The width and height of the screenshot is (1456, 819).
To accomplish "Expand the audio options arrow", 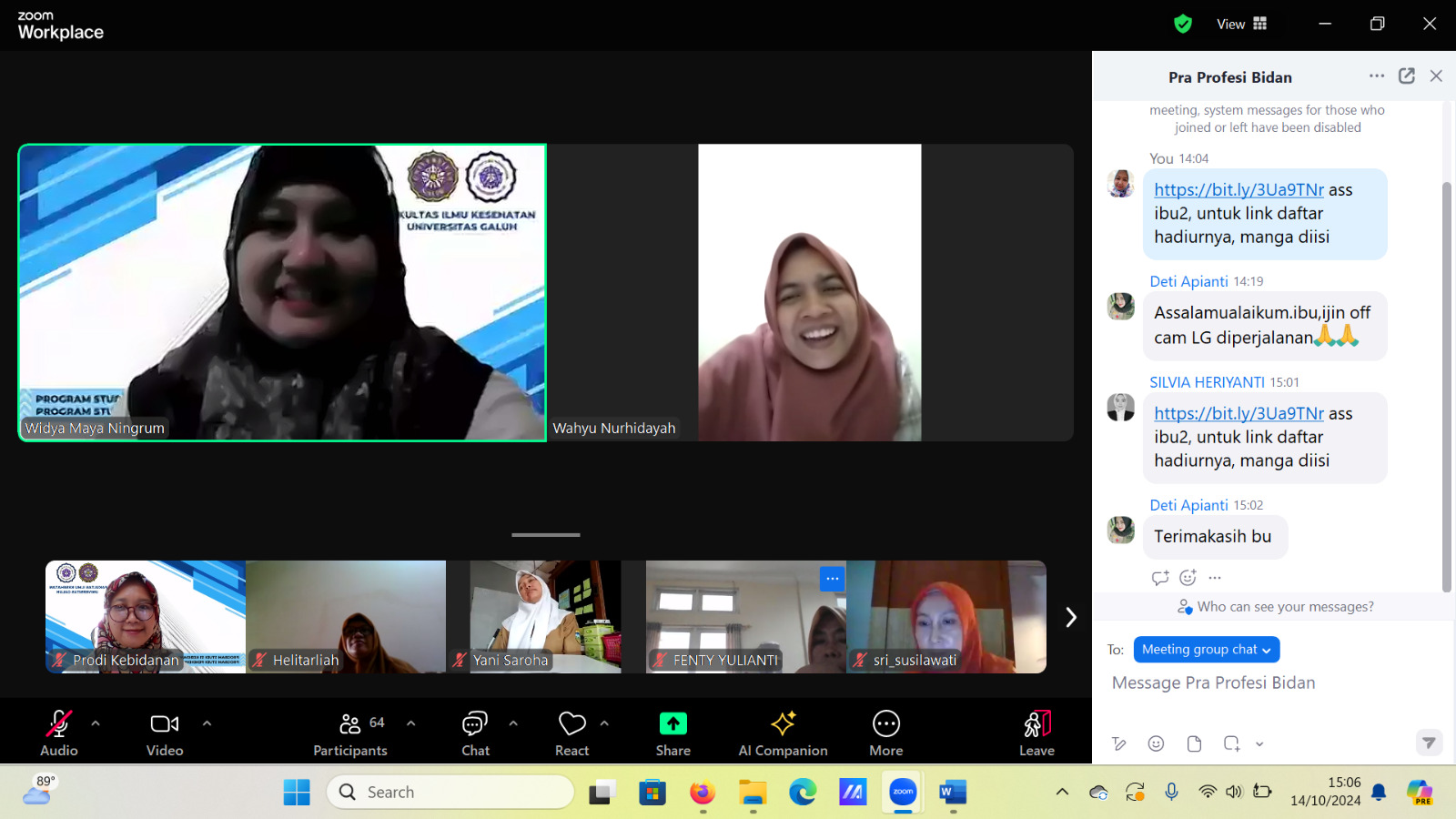I will coord(96,723).
